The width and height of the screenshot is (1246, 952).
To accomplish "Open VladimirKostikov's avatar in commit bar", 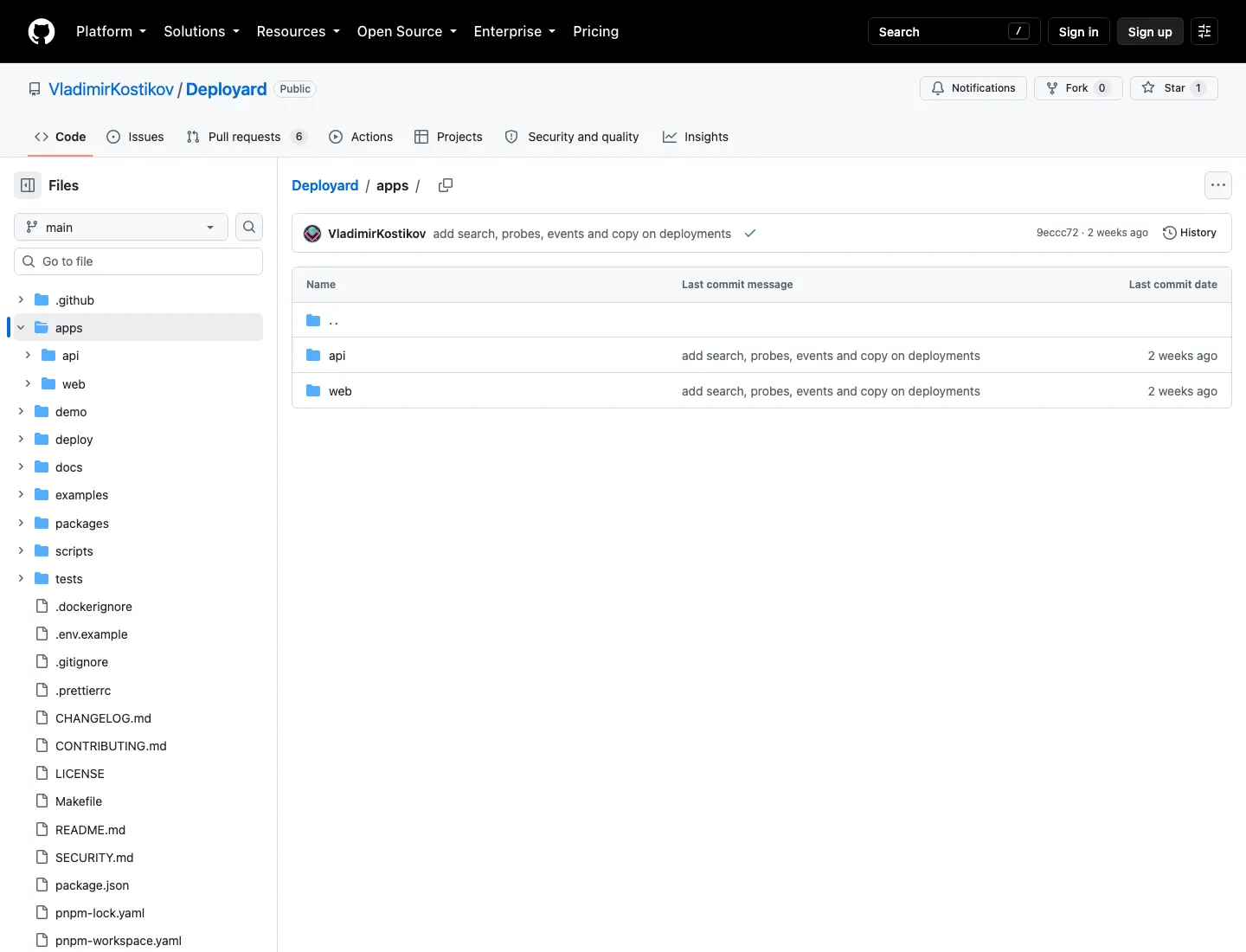I will pyautogui.click(x=312, y=234).
